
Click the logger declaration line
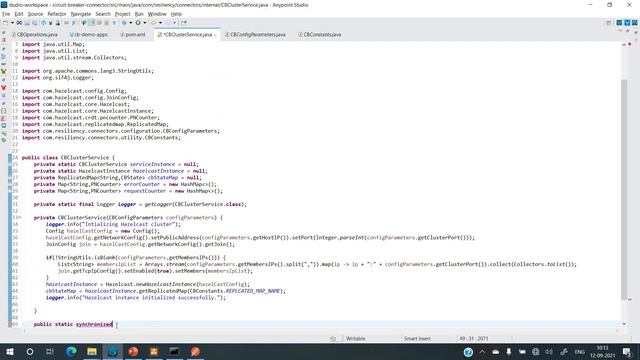tap(140, 204)
